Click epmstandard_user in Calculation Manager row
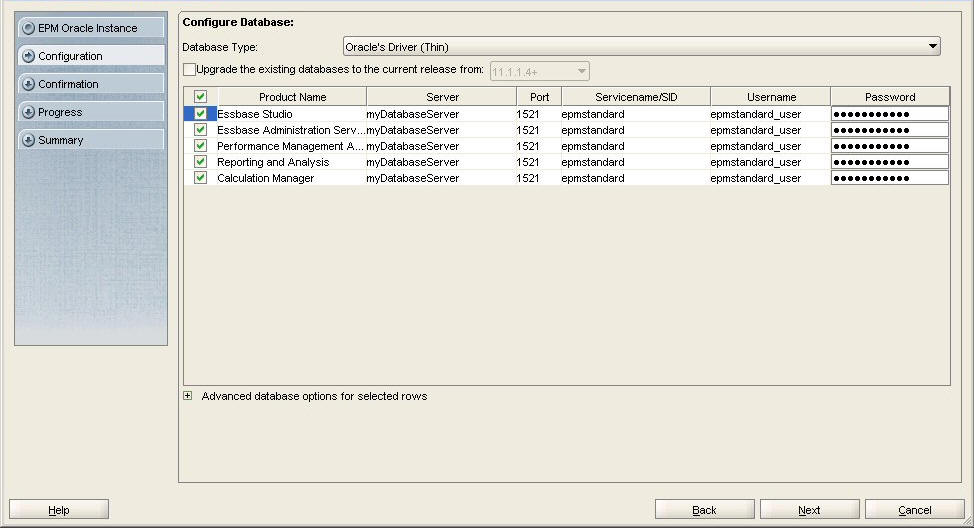 pyautogui.click(x=770, y=178)
